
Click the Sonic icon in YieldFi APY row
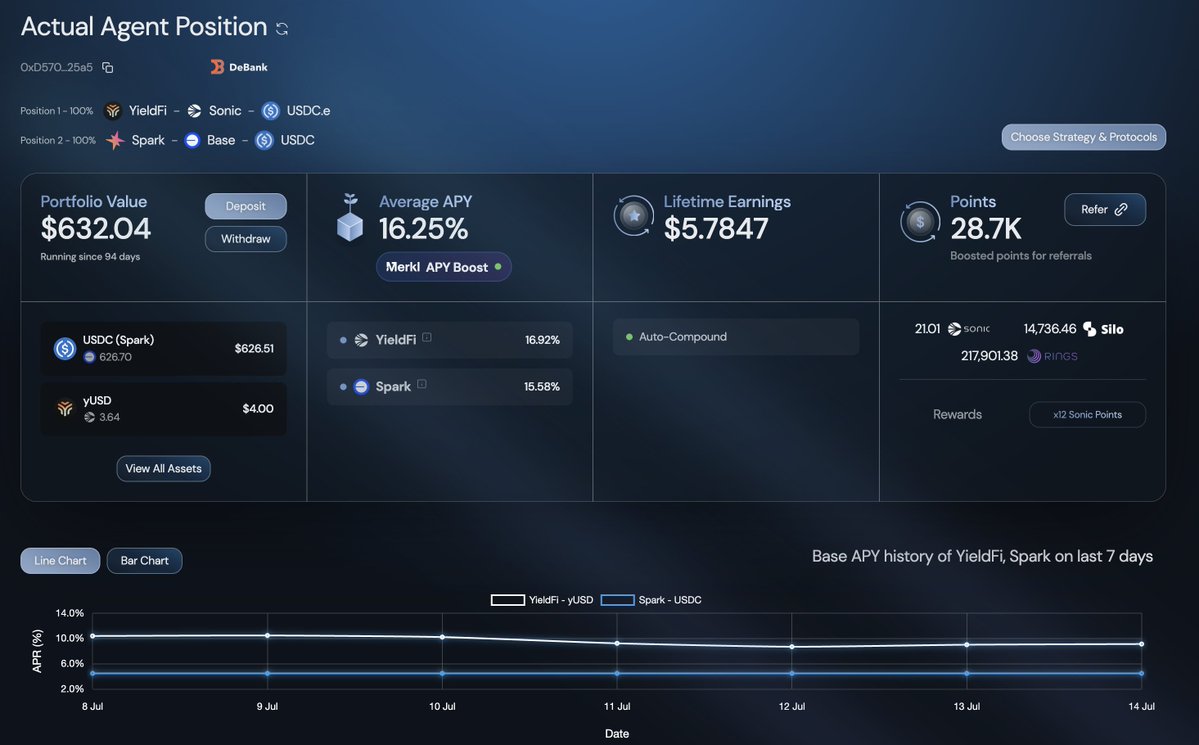(361, 340)
